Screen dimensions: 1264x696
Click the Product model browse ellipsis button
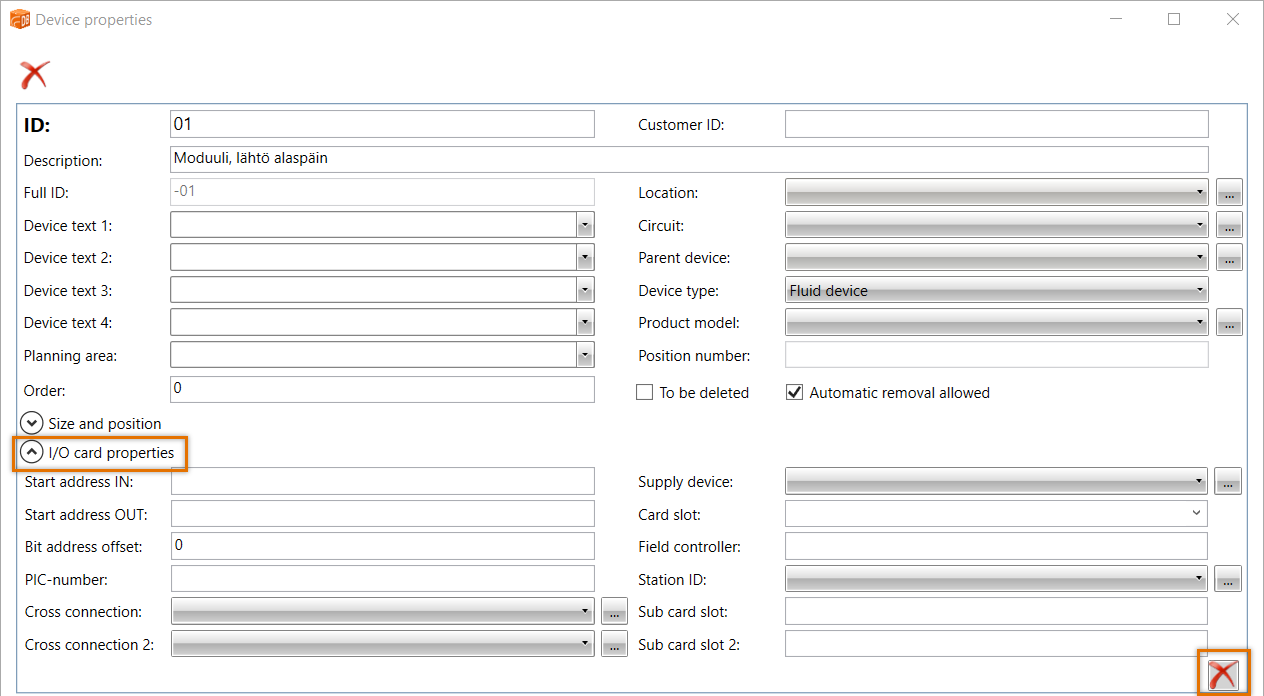pyautogui.click(x=1229, y=323)
